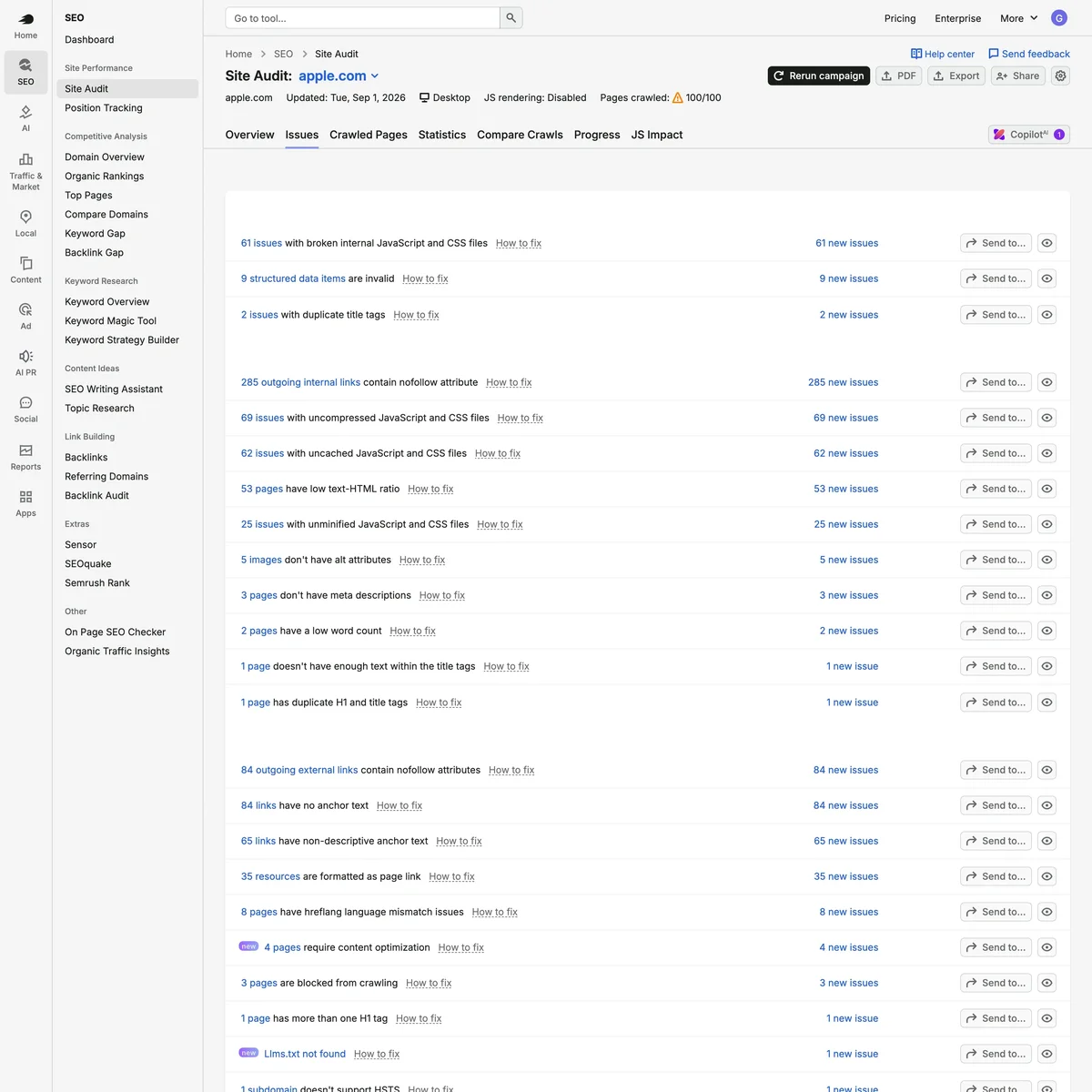The image size is (1092, 1092).
Task: Hide the duplicate title tags issue
Action: [1047, 315]
